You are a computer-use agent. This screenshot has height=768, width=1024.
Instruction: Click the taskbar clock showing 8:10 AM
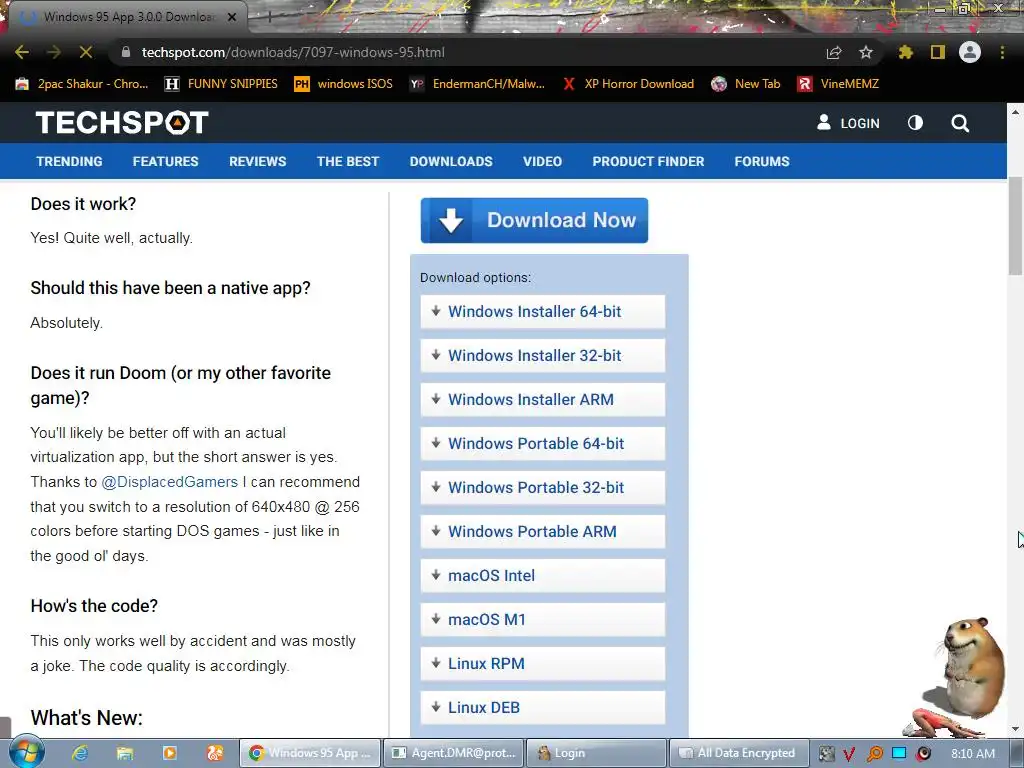[x=972, y=754]
